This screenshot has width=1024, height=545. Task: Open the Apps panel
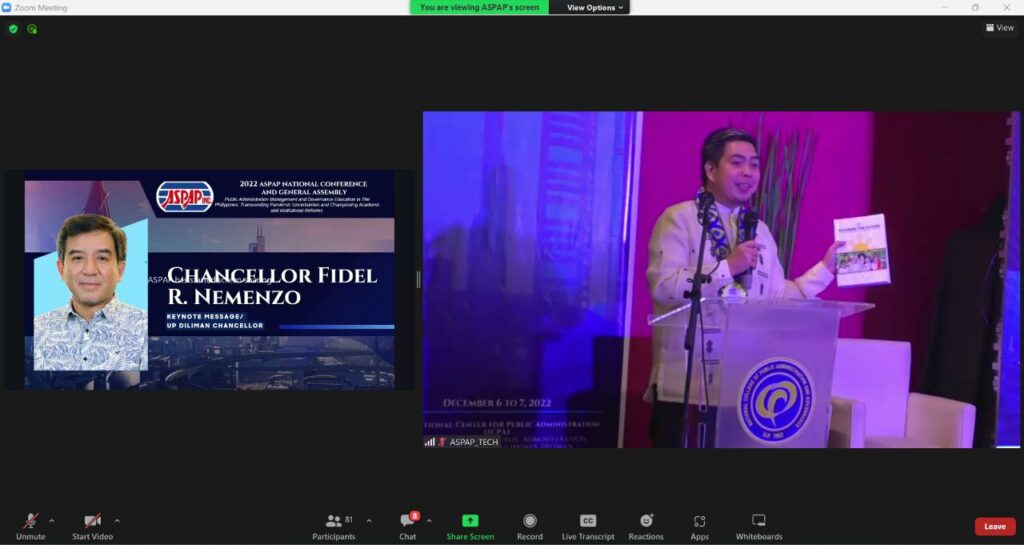699,521
